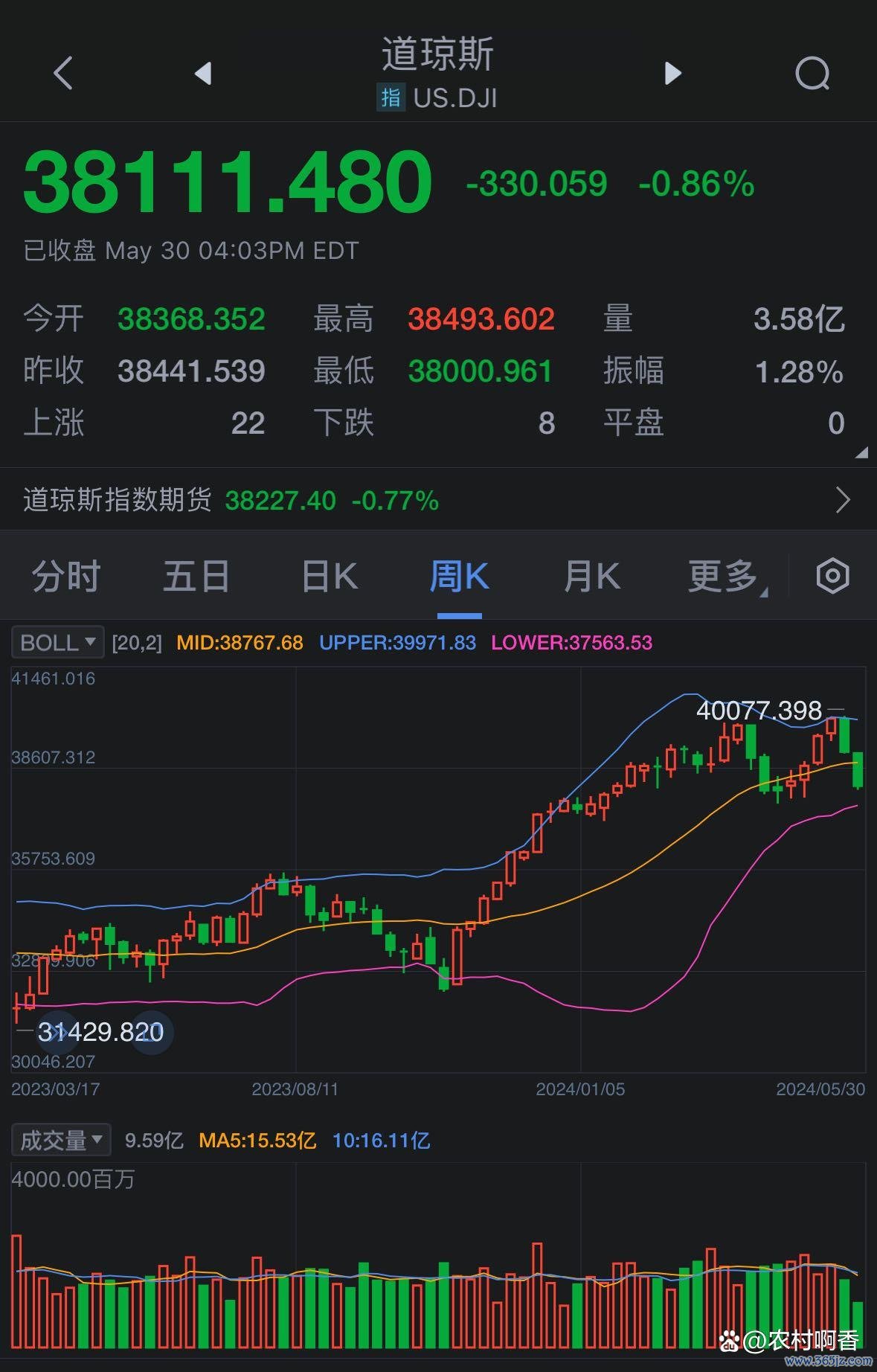Tap the last green weekly candlestick
The image size is (877, 1372).
point(858,770)
